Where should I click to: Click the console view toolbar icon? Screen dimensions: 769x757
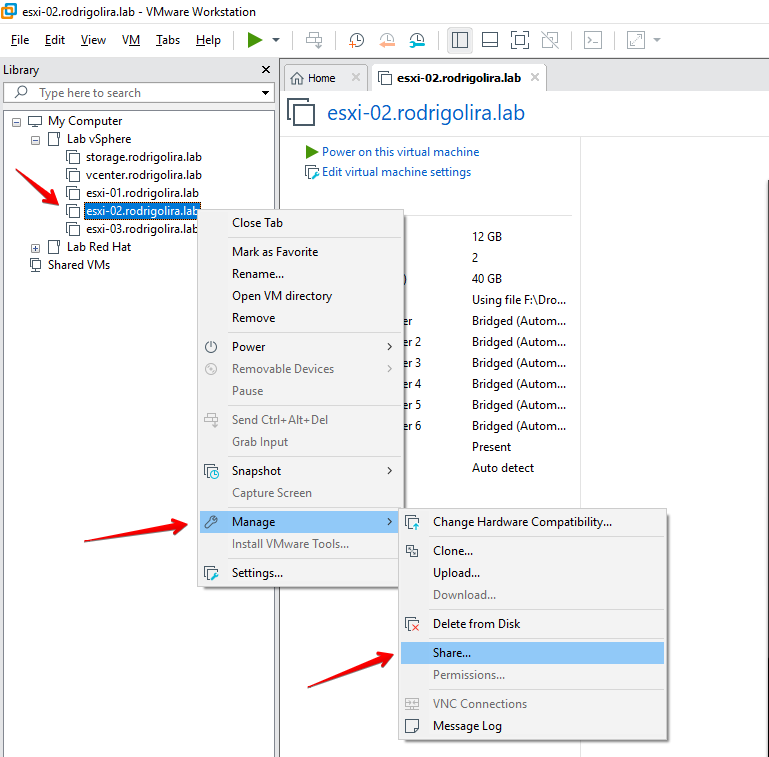point(593,40)
